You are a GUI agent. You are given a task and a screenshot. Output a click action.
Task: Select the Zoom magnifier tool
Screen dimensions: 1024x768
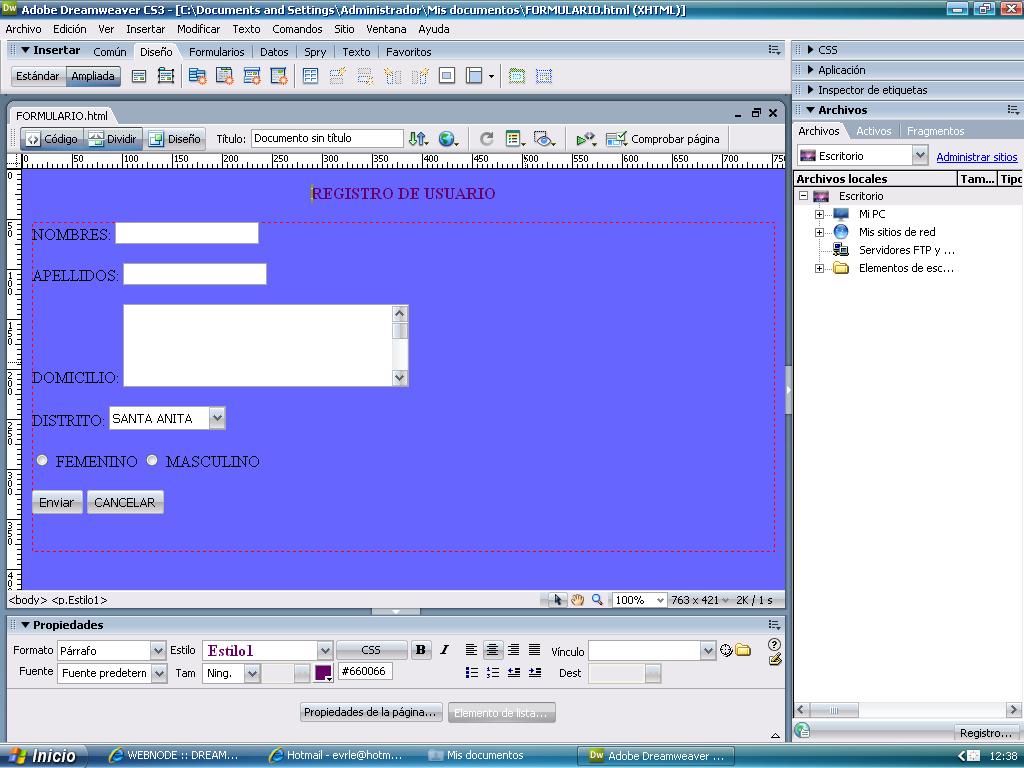[x=597, y=600]
